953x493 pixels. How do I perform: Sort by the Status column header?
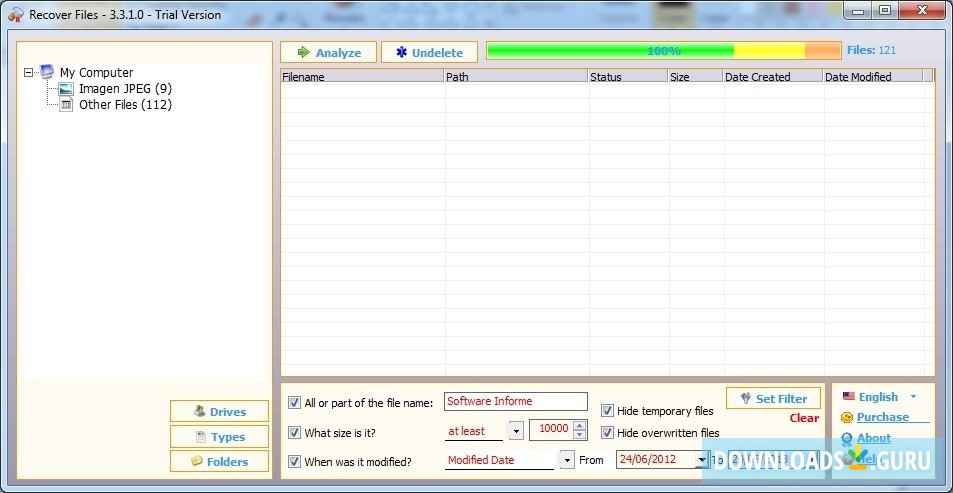628,77
